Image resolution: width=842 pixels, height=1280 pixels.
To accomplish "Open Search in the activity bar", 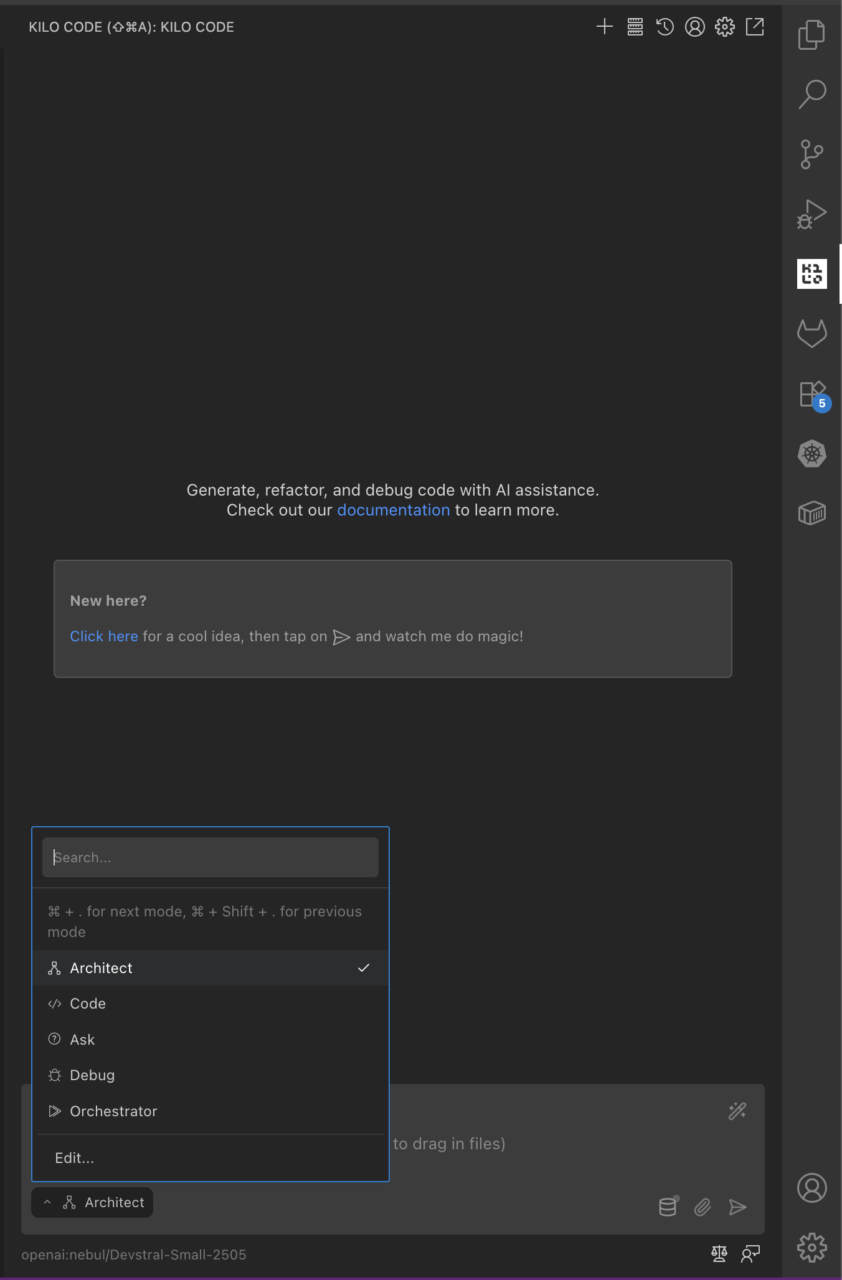I will point(811,94).
